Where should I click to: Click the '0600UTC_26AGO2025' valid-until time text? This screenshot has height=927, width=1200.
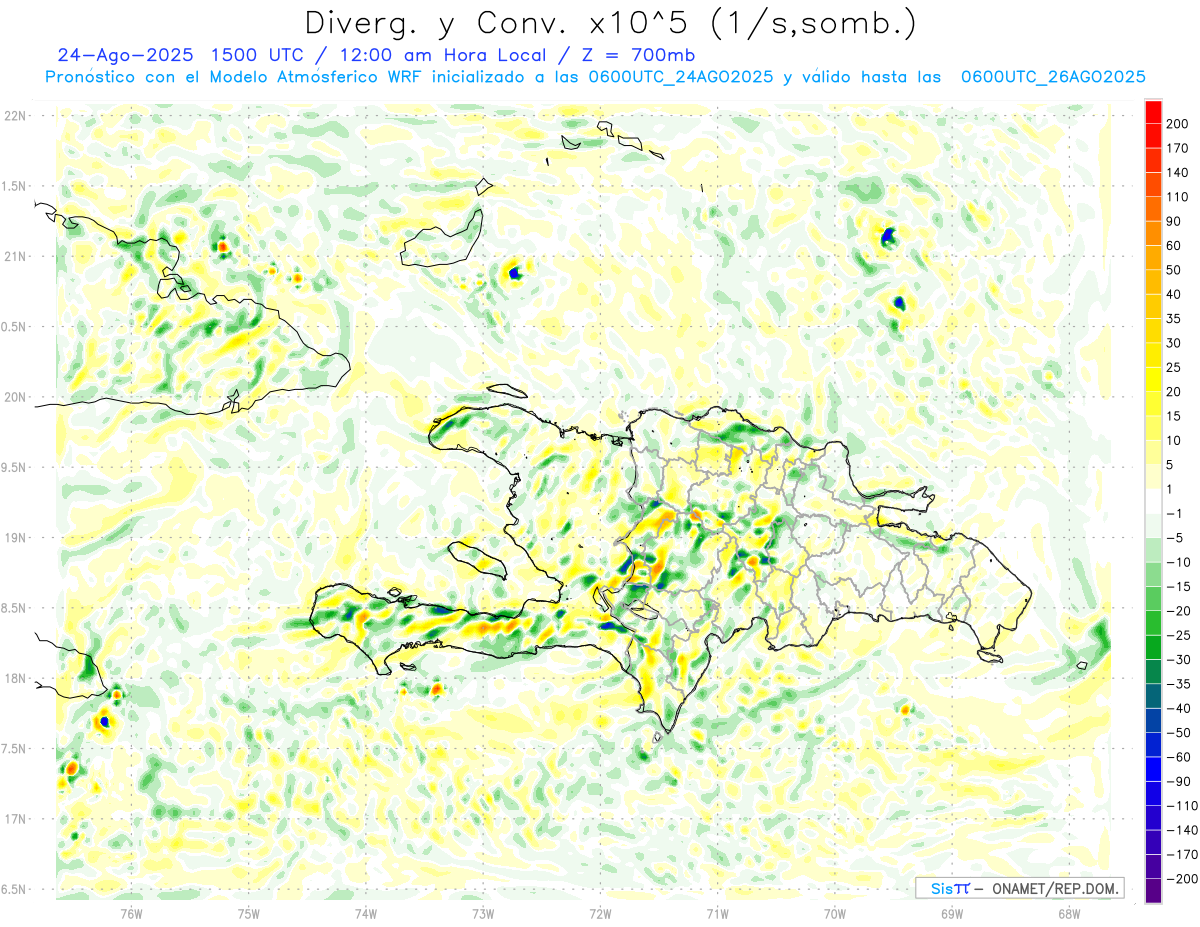click(1053, 77)
